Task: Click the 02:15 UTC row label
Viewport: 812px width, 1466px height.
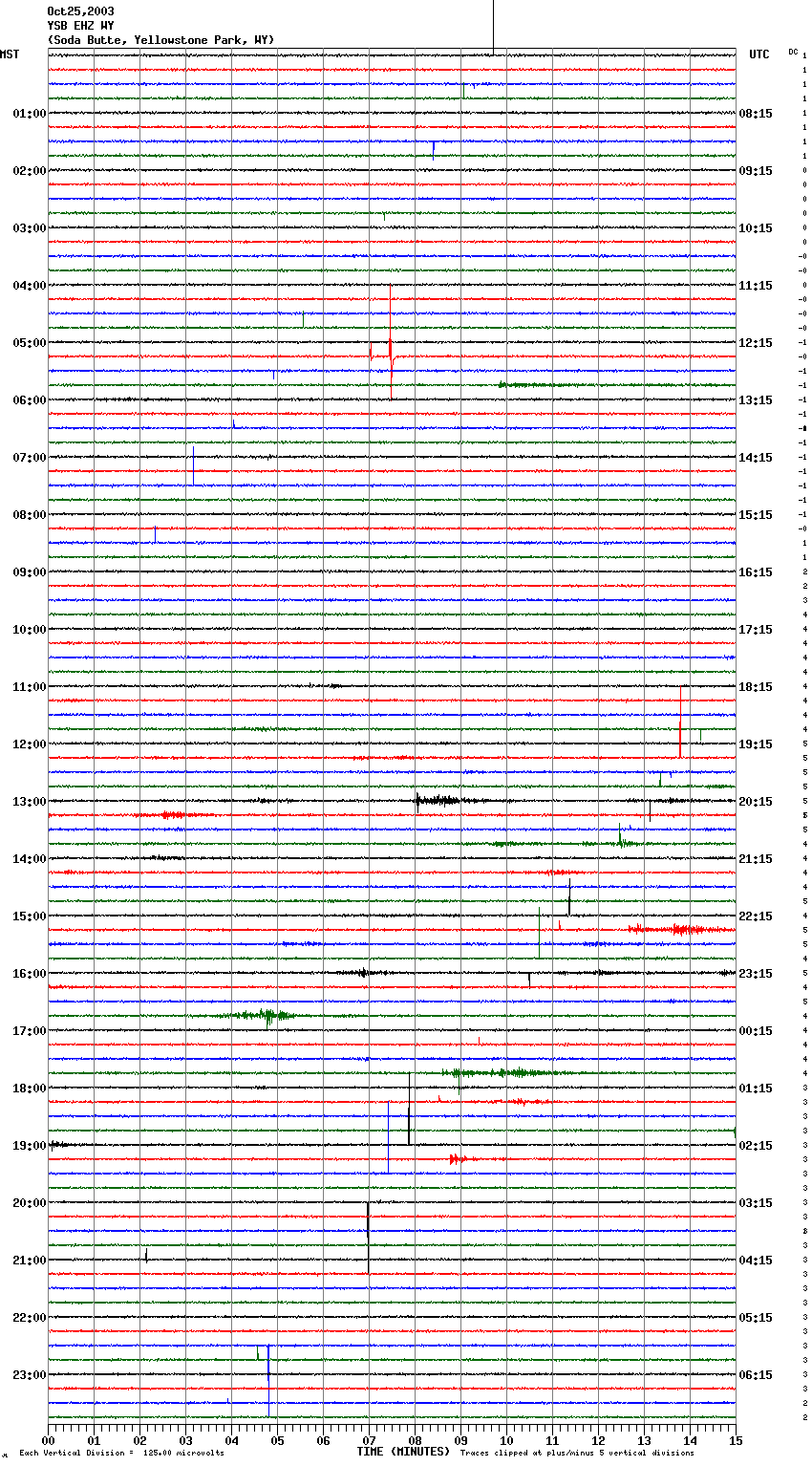Action: [756, 1146]
